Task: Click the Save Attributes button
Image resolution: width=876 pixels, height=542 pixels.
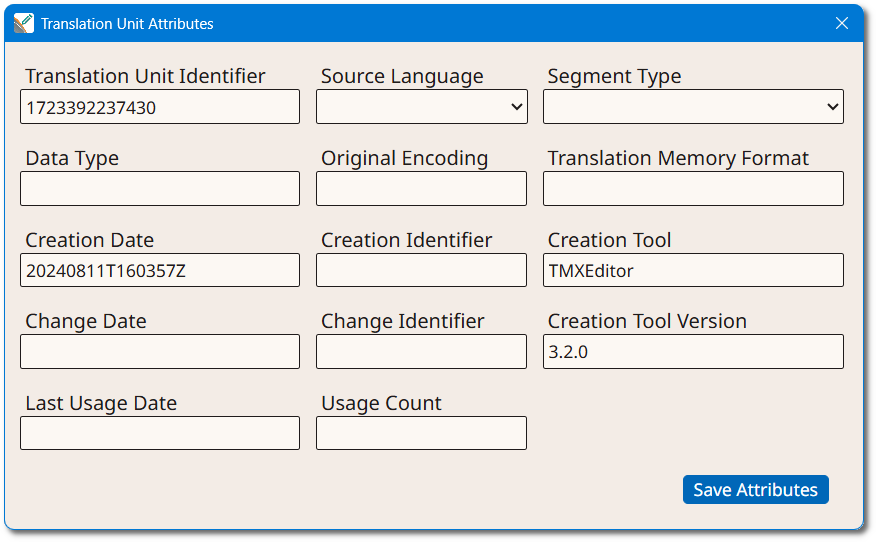Action: (755, 489)
